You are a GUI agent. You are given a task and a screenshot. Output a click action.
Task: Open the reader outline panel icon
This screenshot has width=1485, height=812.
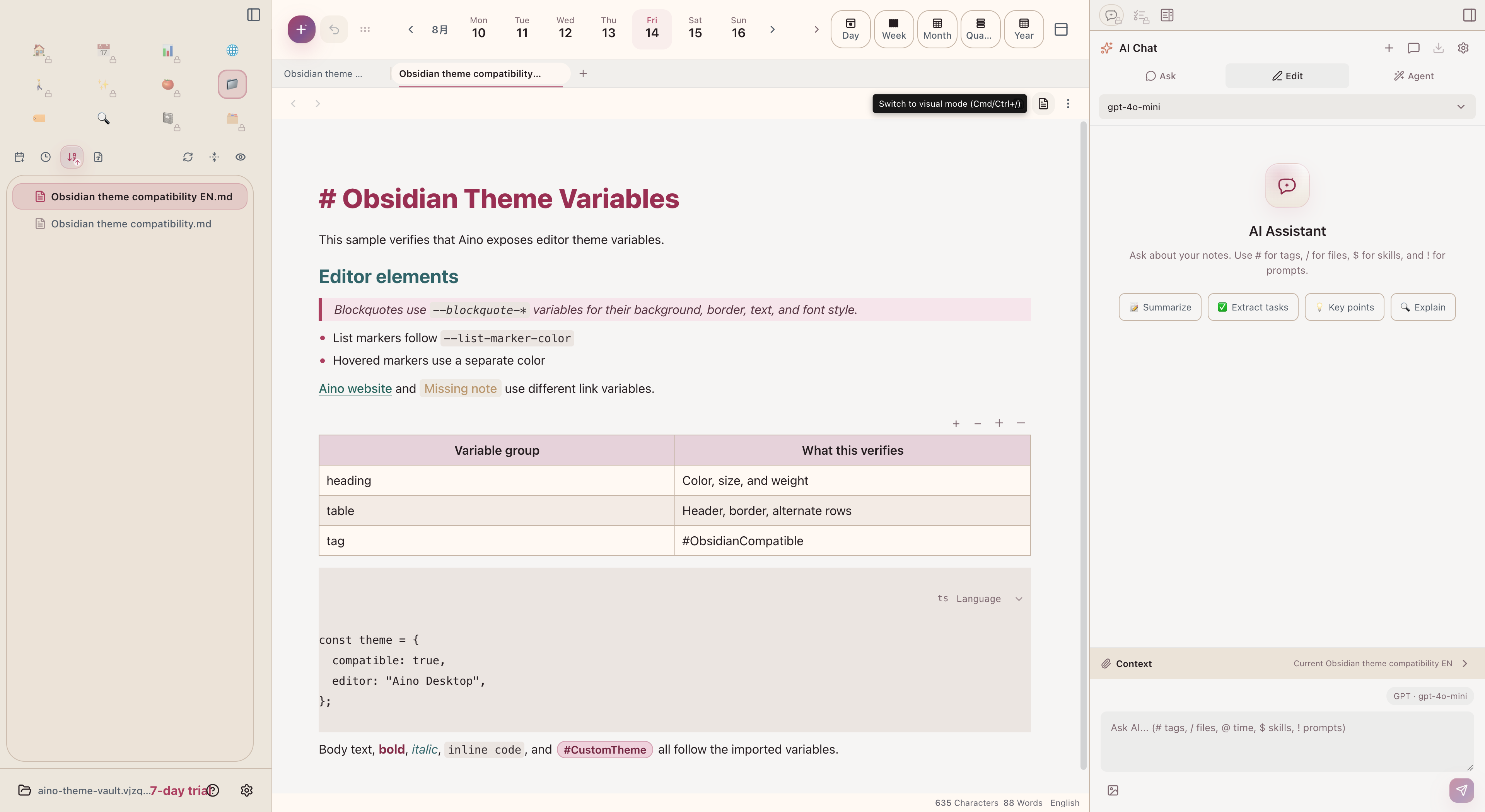tap(1167, 15)
